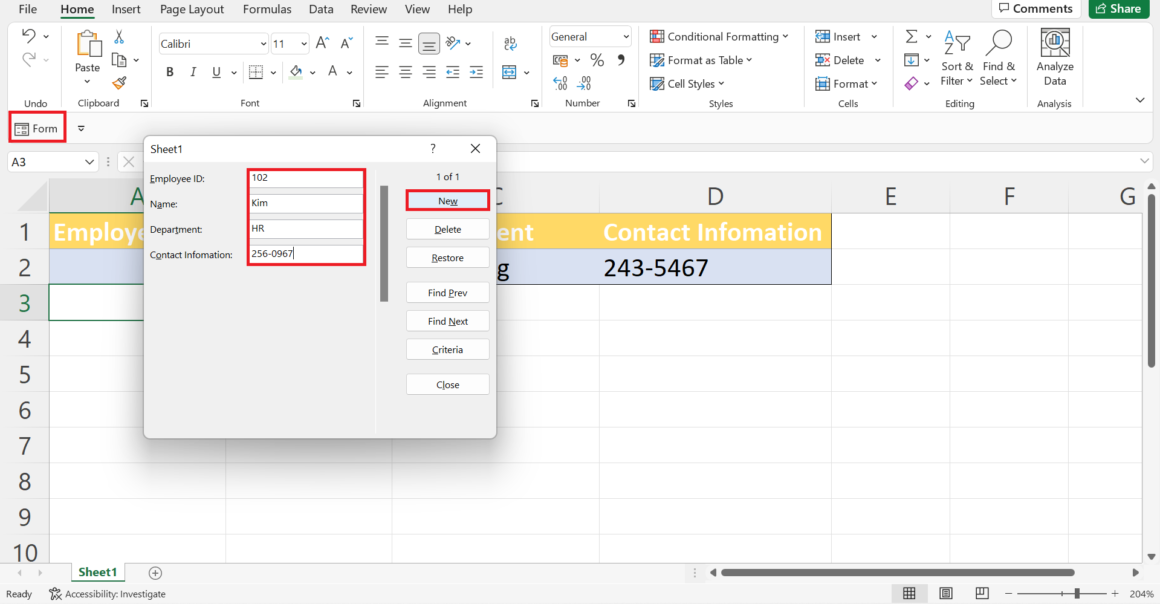Click zoom in on the status bar zoom slider
Image resolution: width=1160 pixels, height=604 pixels.
[1114, 593]
